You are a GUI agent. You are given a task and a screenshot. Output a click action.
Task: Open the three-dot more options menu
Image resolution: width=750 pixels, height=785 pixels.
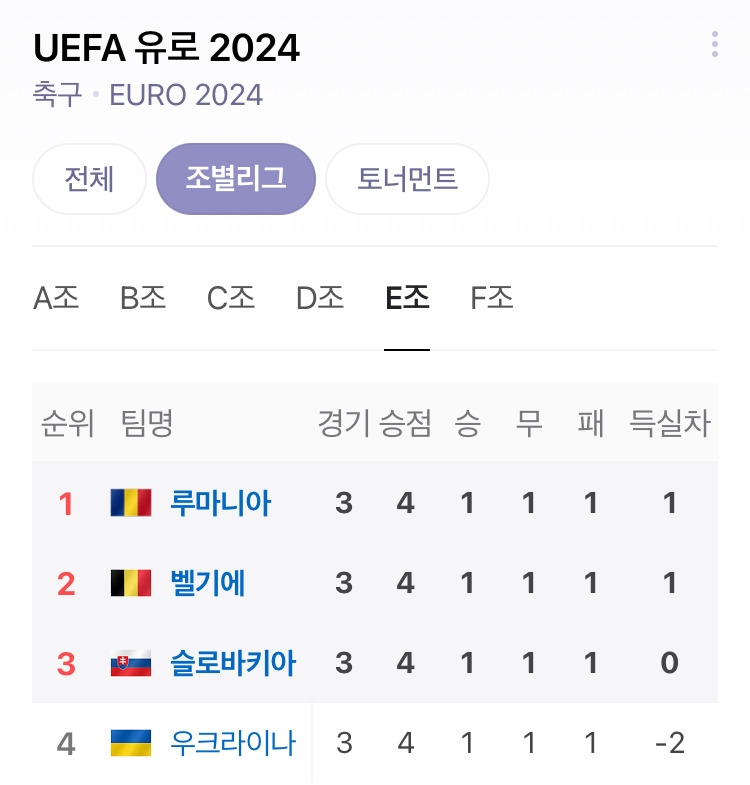pyautogui.click(x=714, y=44)
